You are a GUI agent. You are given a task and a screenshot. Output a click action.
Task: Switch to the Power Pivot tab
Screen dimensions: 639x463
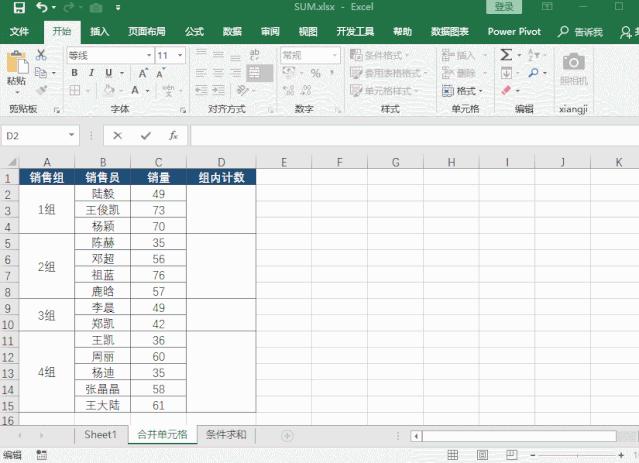click(514, 32)
